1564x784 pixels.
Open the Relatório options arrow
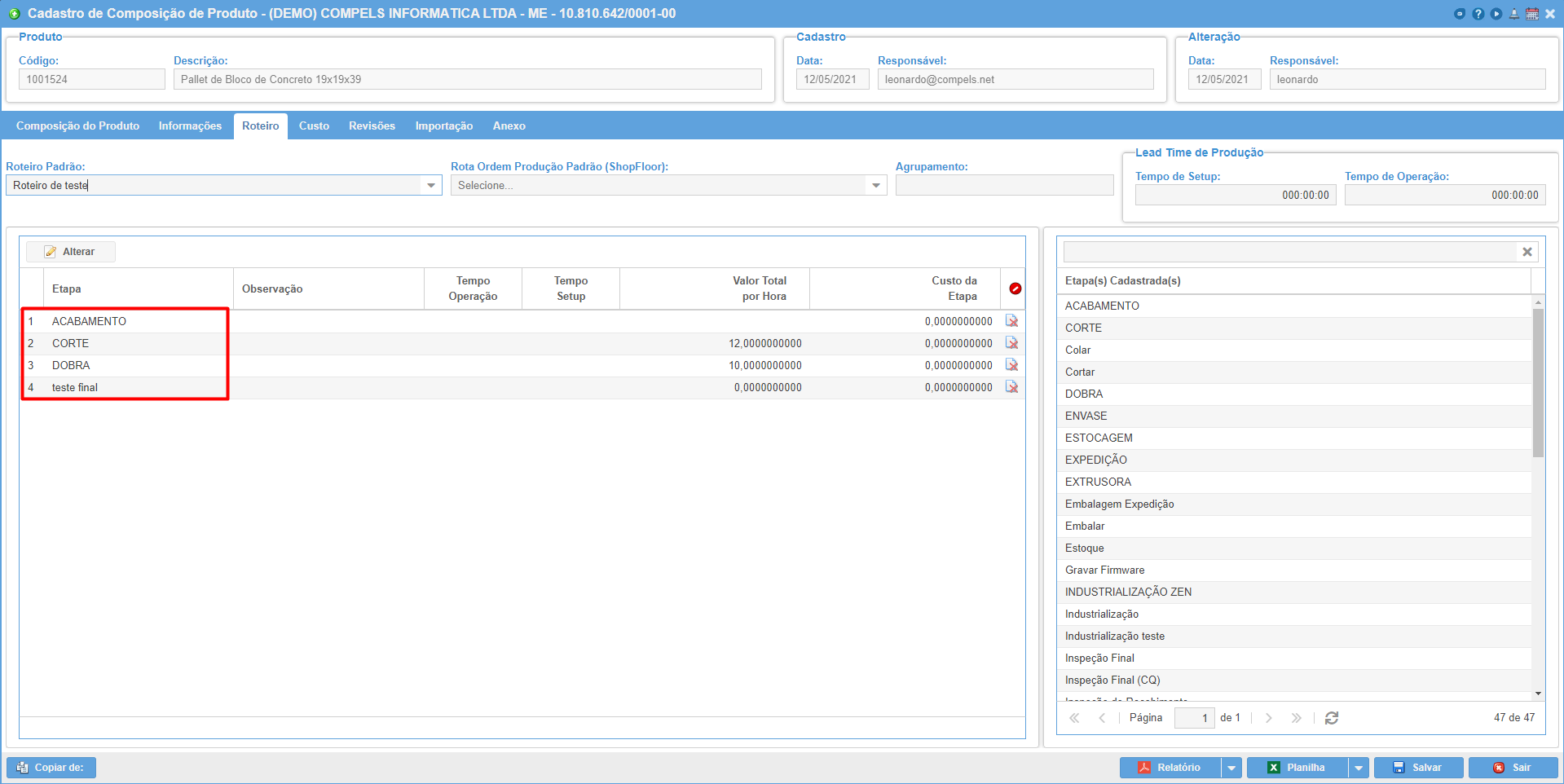[x=1231, y=768]
